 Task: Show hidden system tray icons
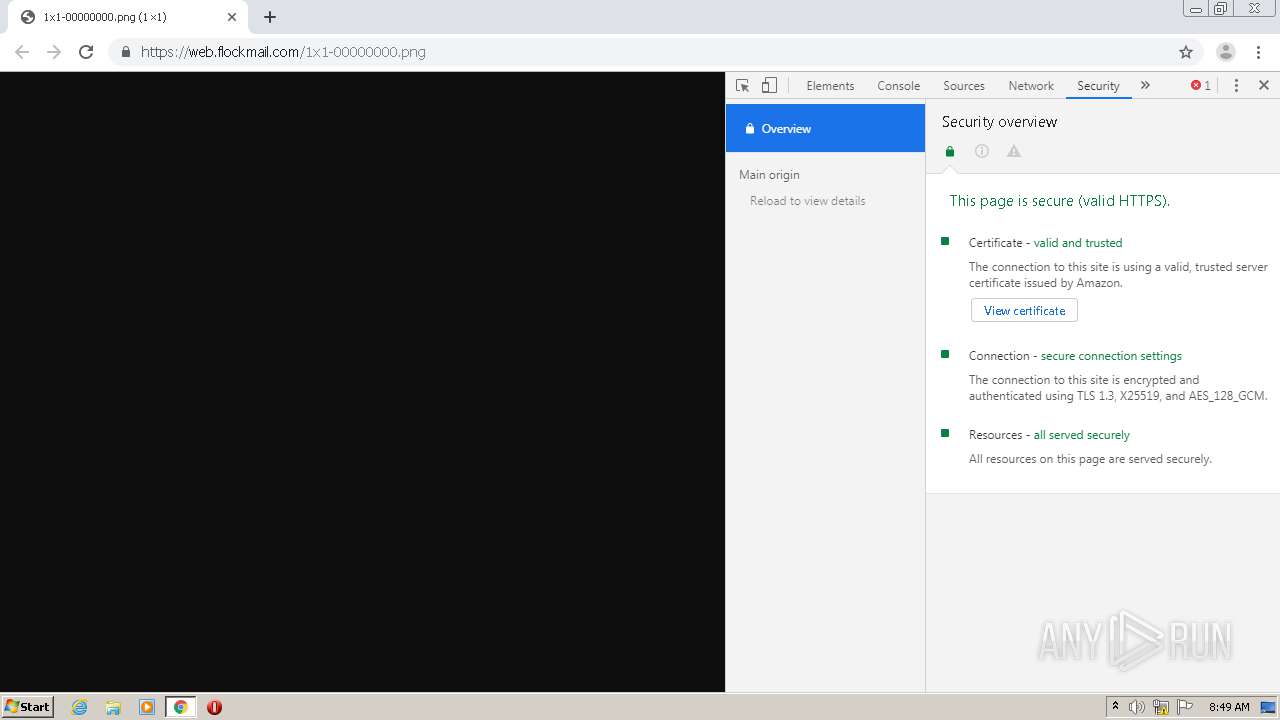1115,707
